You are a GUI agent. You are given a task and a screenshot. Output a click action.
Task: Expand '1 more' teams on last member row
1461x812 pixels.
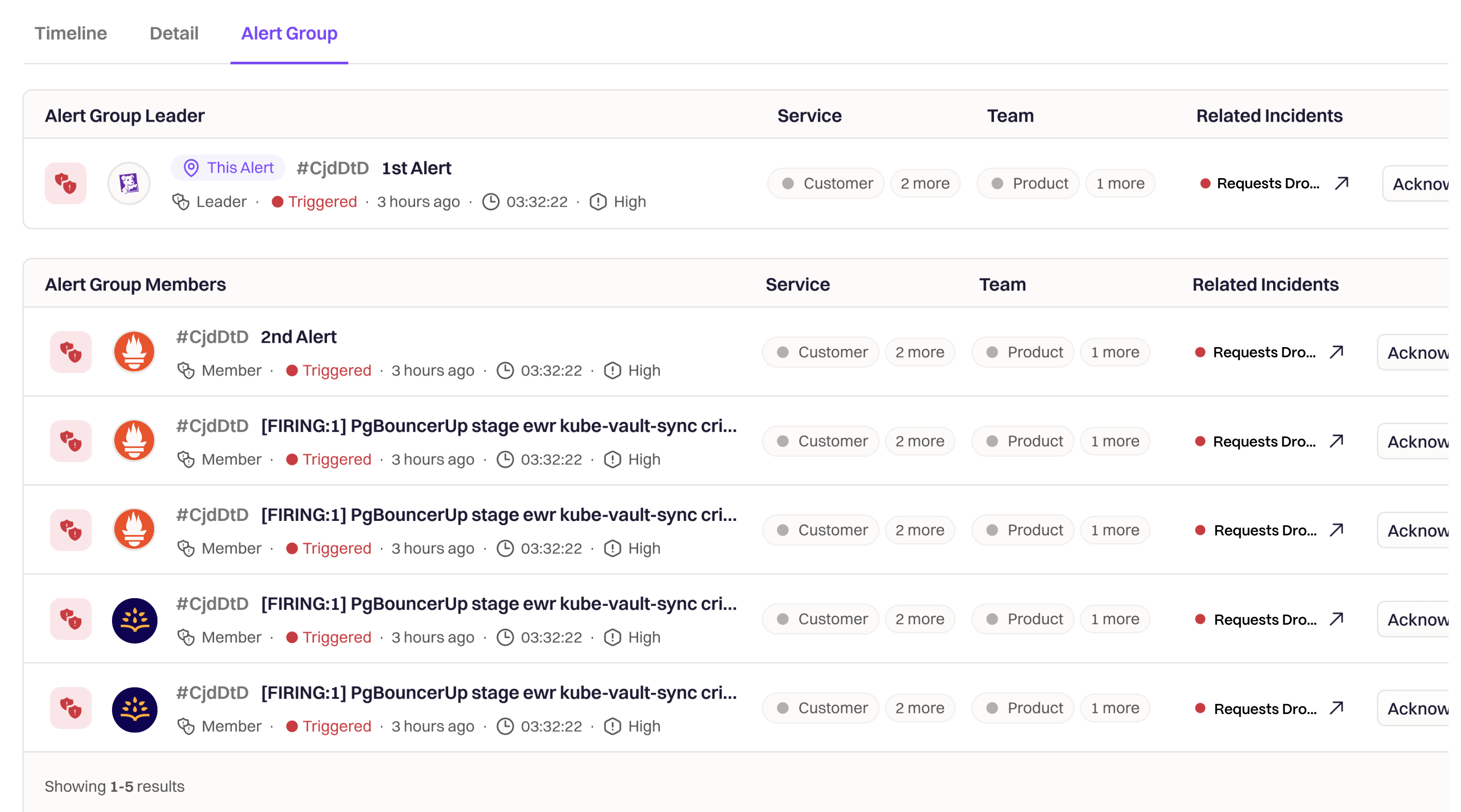1115,708
